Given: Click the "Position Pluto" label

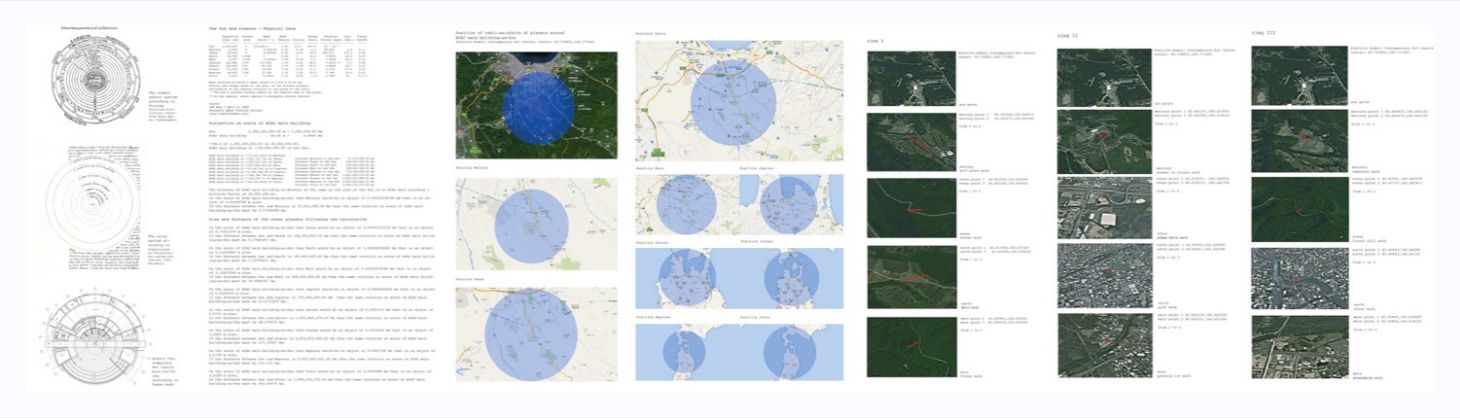Looking at the screenshot, I should 754,316.
